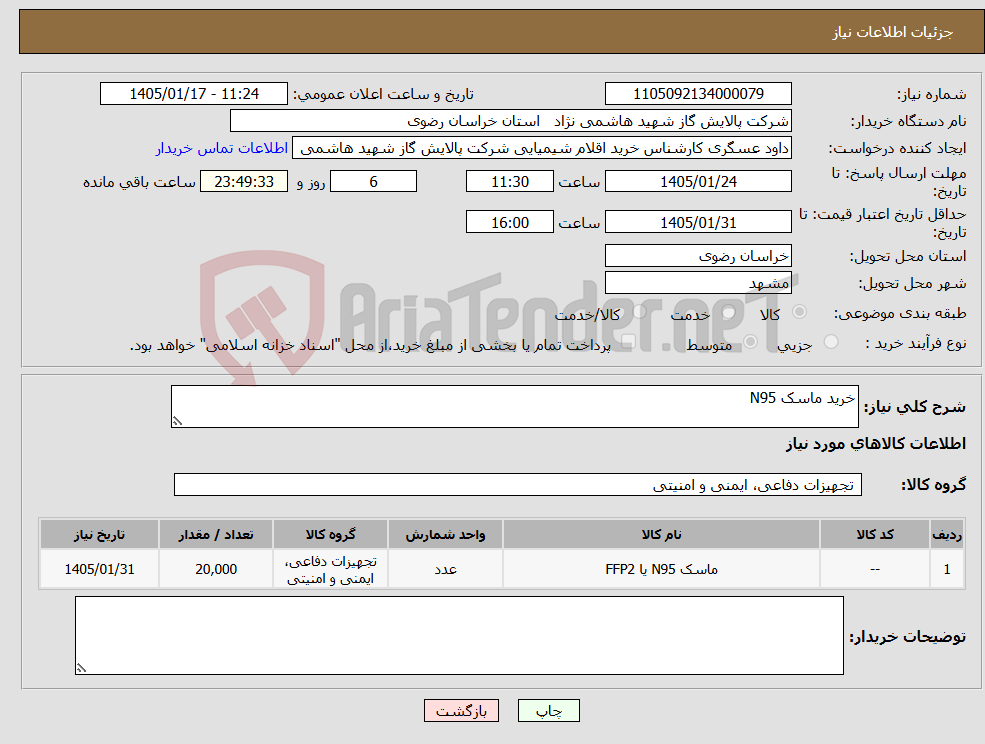The image size is (985, 744).
Task: Select the کالا radio button
Action: [x=800, y=311]
